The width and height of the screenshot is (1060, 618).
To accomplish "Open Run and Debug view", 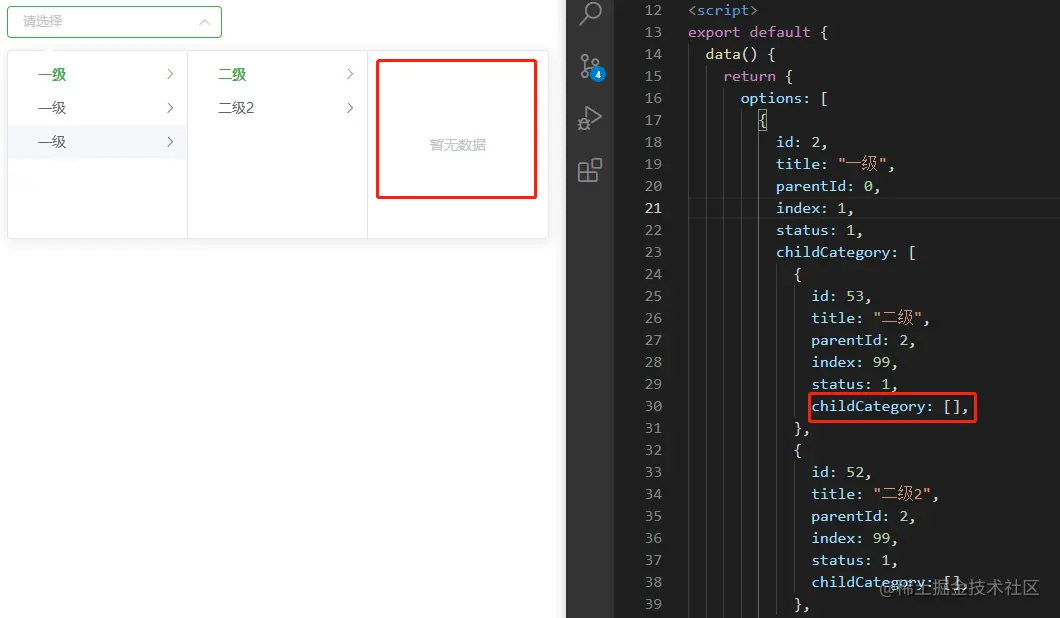I will tap(589, 118).
